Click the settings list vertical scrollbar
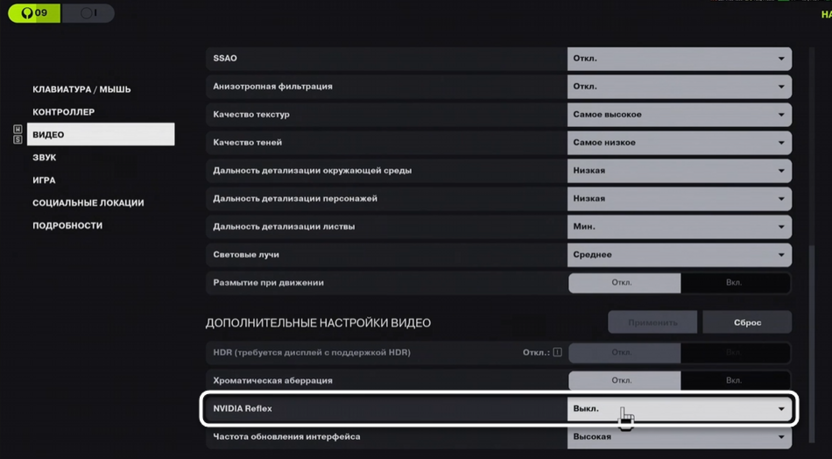This screenshot has width=832, height=459. point(811,345)
